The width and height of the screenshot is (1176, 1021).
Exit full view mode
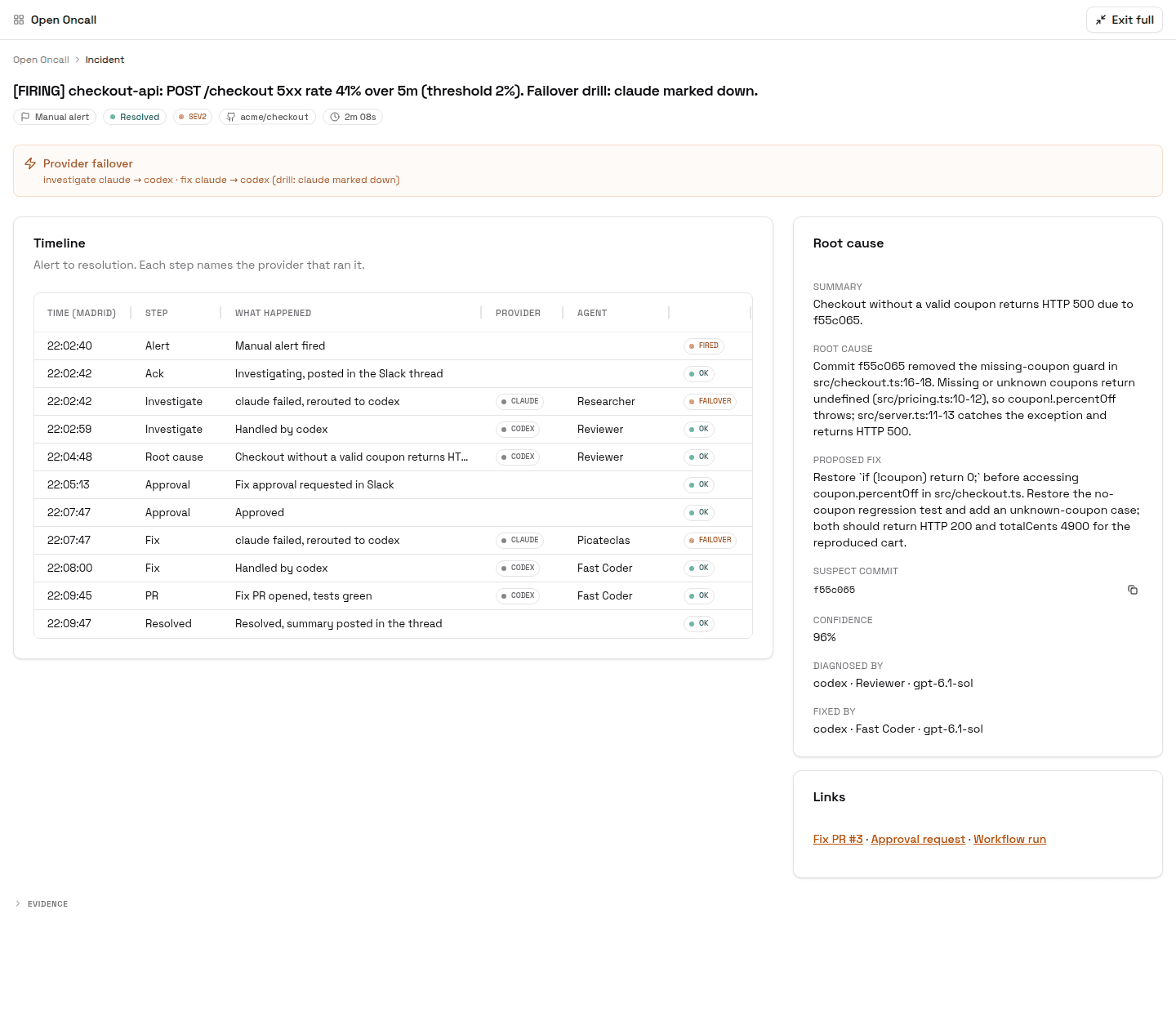(1125, 20)
